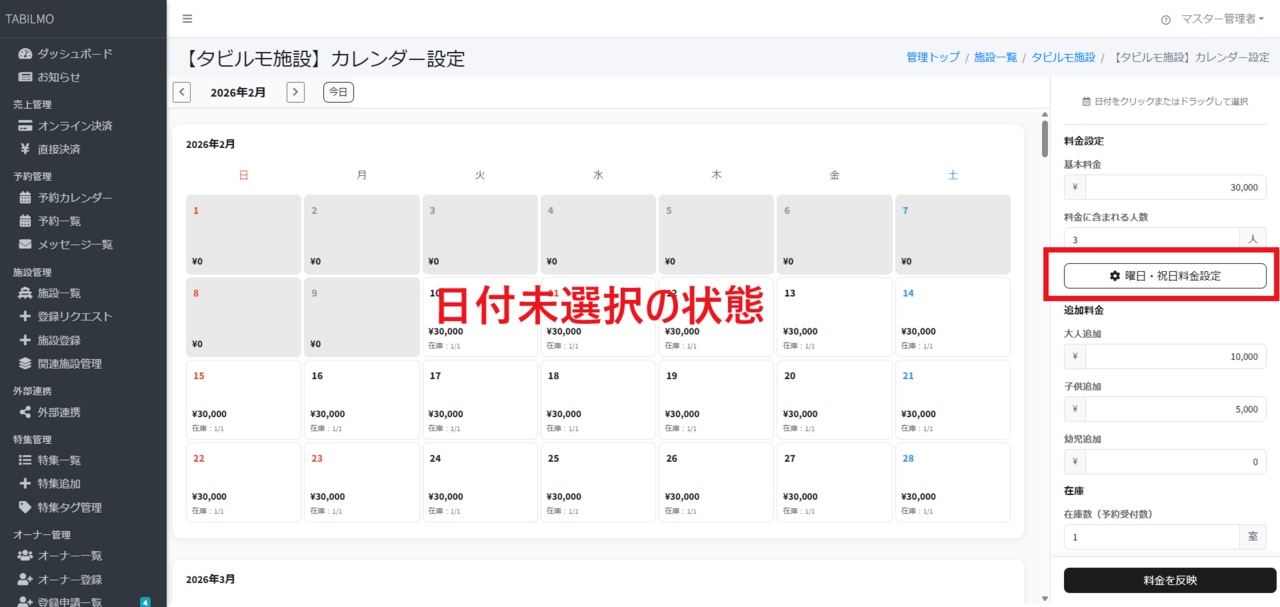Select the オンライン決済 payment icon
The image size is (1280, 607).
[23, 125]
